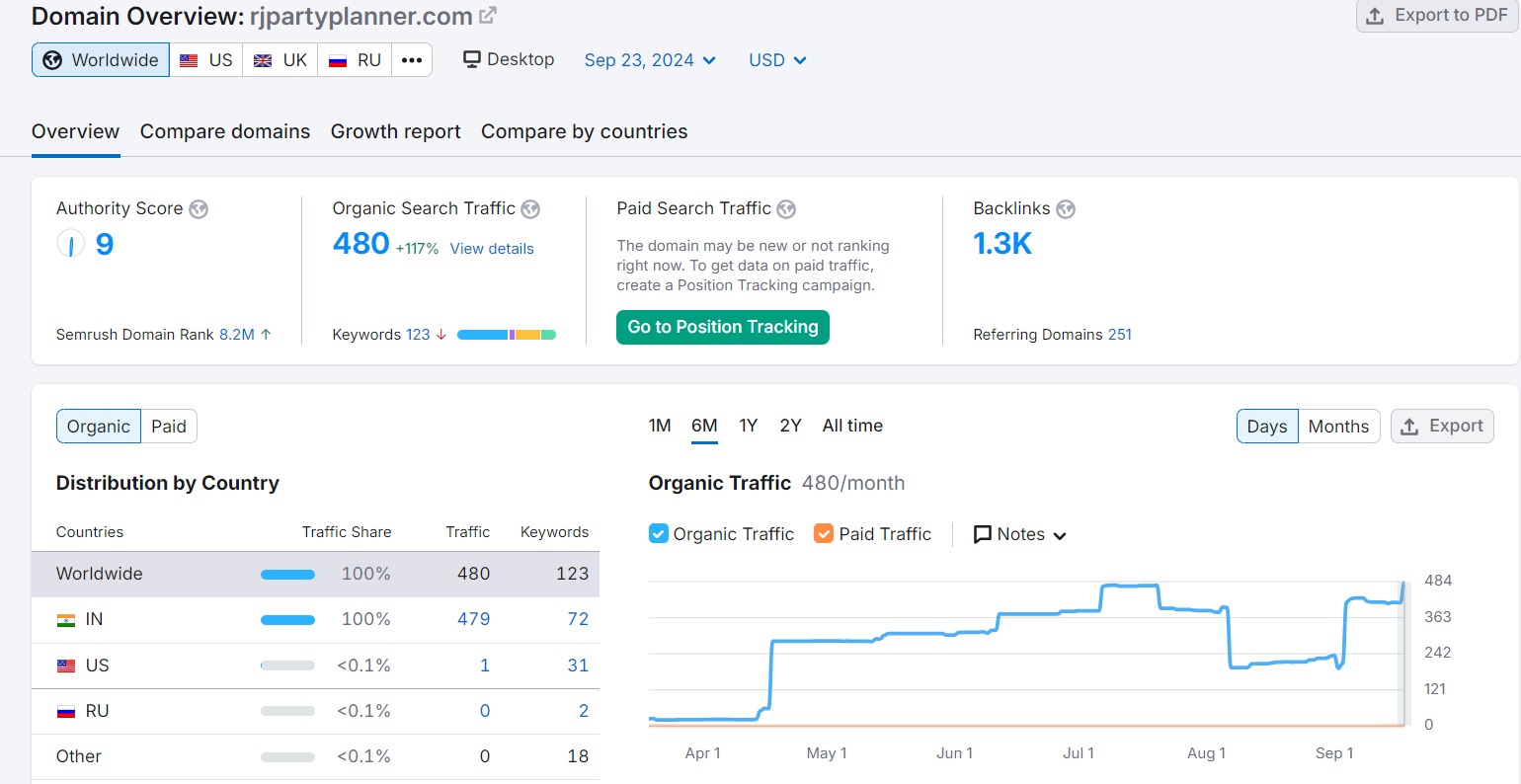Switch distribution view to Organic
Screen dimensions: 1521x784
click(x=99, y=427)
